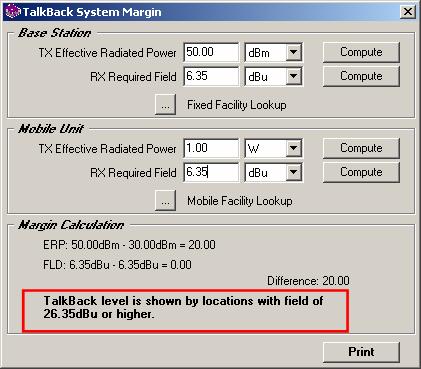The width and height of the screenshot is (421, 369).
Task: Open Base Station TX power unit dropdown (dBm)
Action: click(294, 52)
